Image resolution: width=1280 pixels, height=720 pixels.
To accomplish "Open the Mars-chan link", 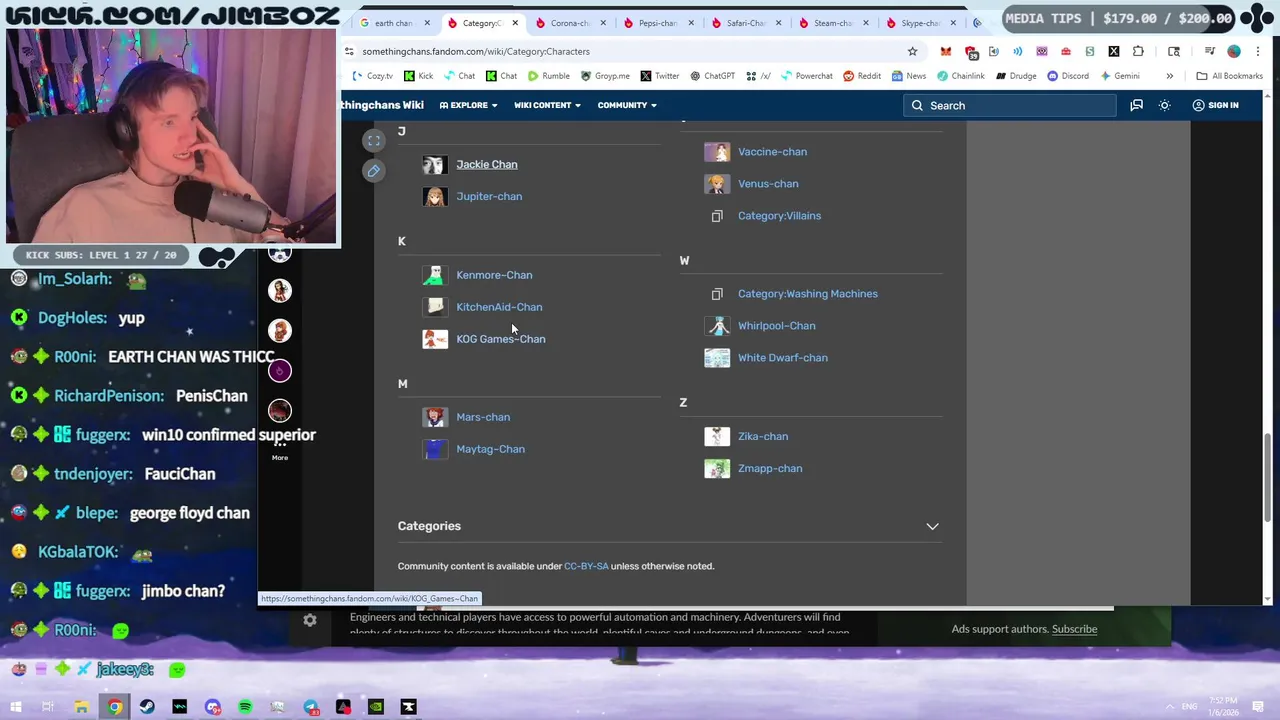I will 483,417.
